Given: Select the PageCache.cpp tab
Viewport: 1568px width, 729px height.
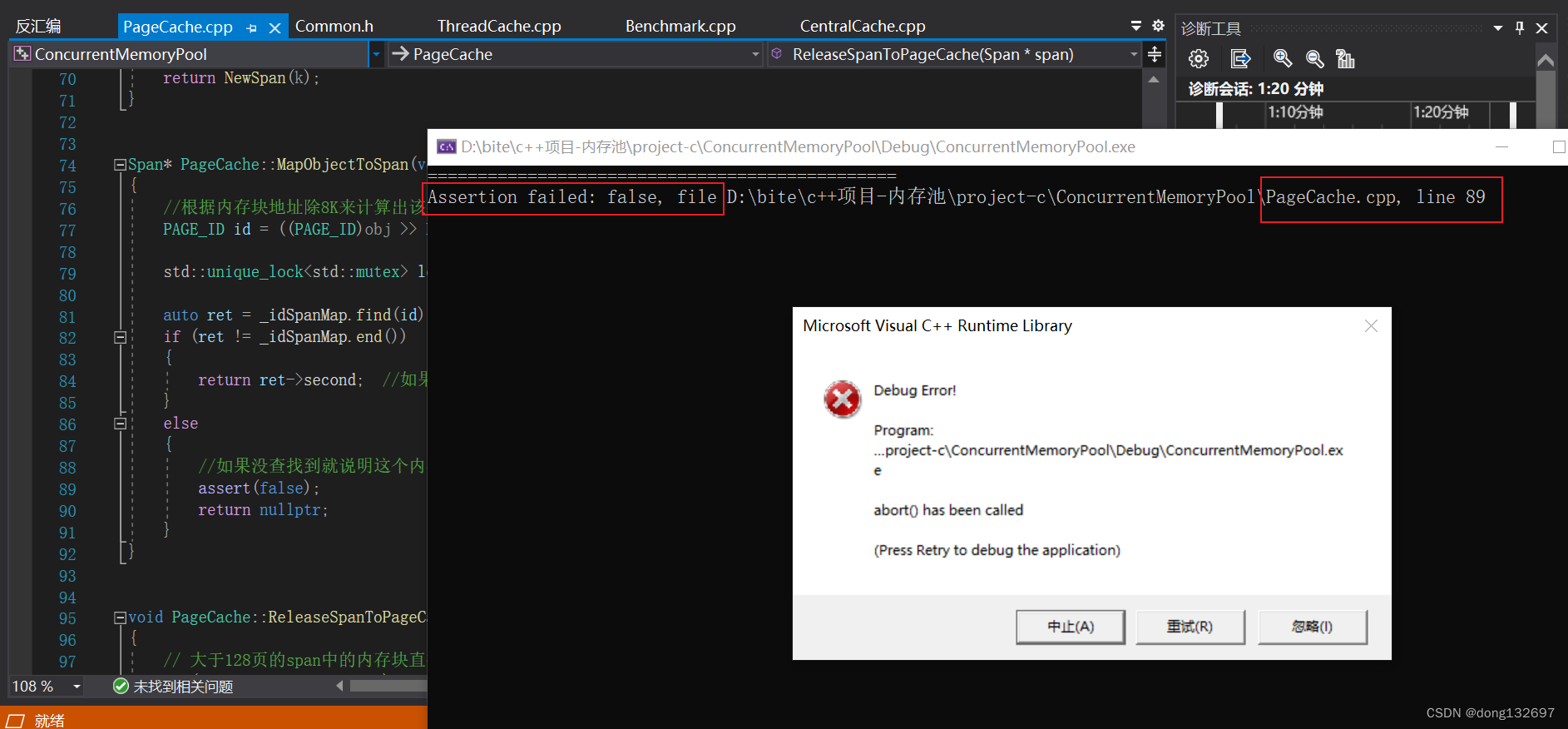Looking at the screenshot, I should point(178,27).
